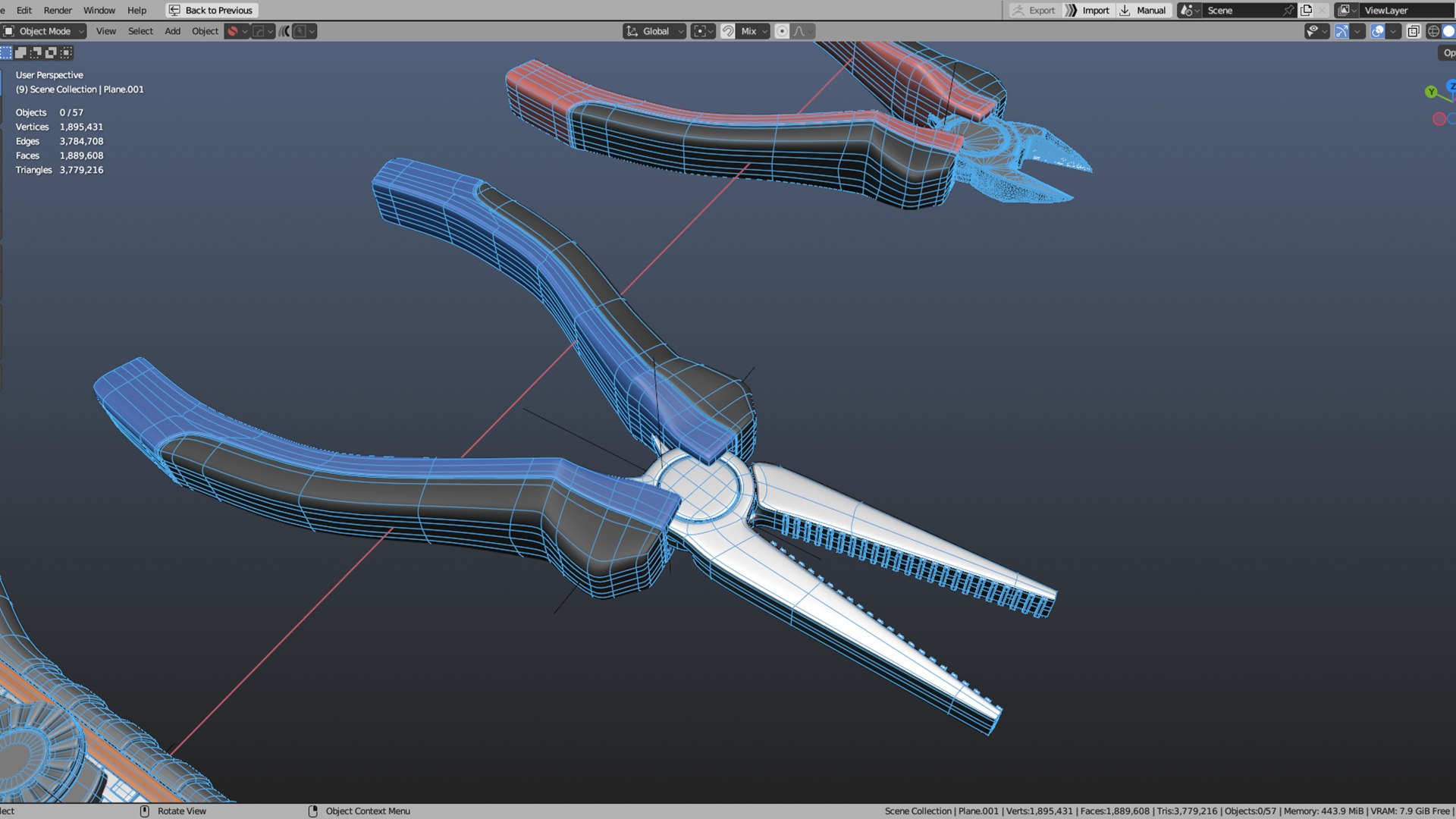
Task: Click the object visibility eye filter icon
Action: [x=1316, y=31]
